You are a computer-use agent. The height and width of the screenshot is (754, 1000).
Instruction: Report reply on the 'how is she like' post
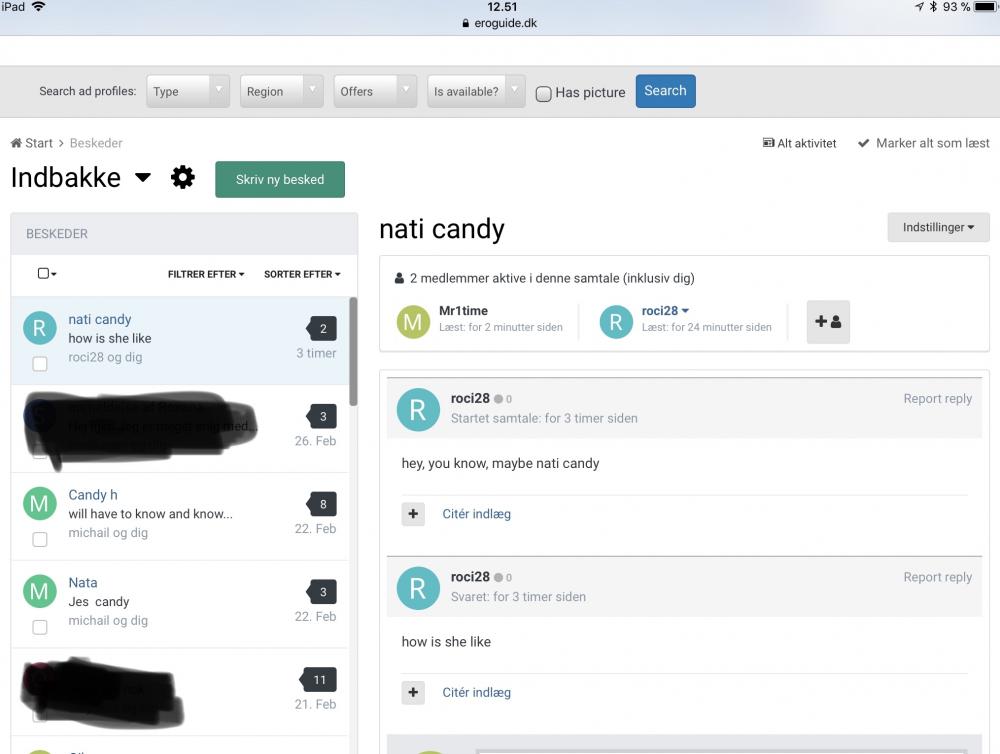click(x=938, y=577)
